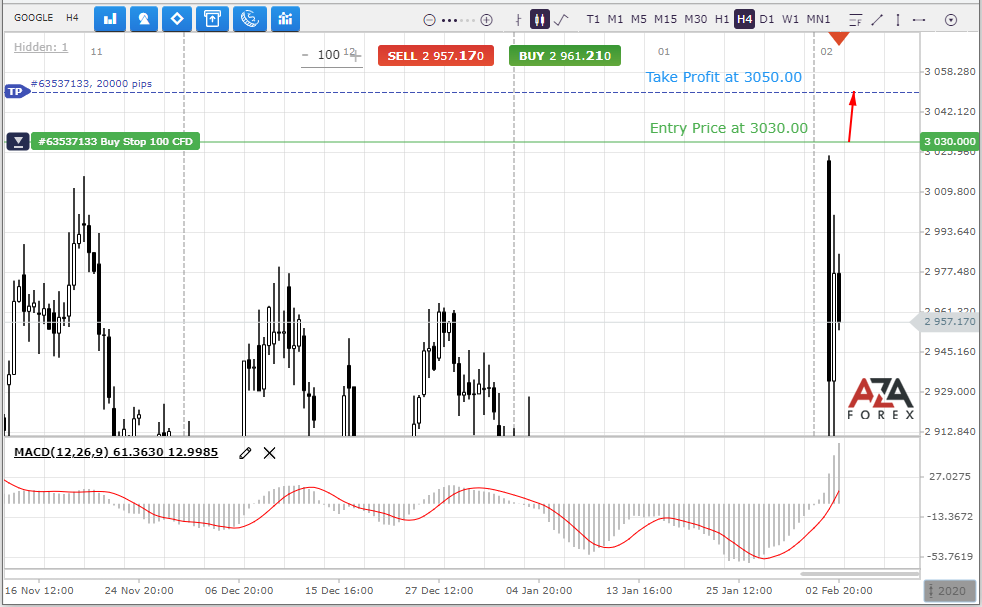Image resolution: width=982 pixels, height=607 pixels.
Task: Click the SELL 2 957.170 button
Action: pyautogui.click(x=436, y=56)
